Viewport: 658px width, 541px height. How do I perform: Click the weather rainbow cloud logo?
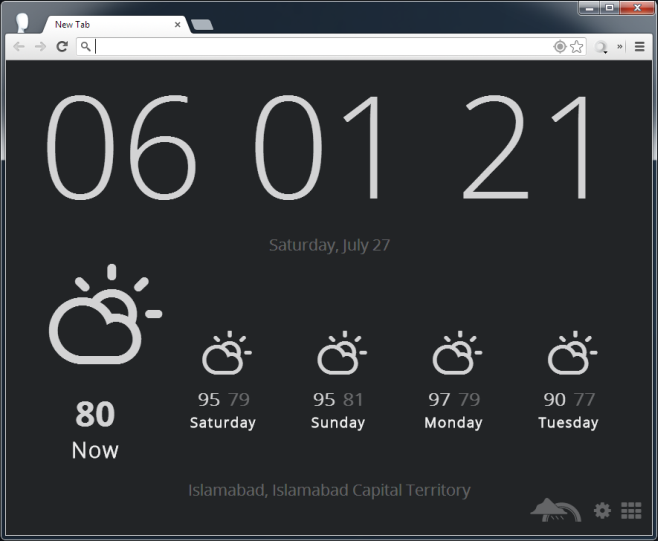[x=556, y=510]
